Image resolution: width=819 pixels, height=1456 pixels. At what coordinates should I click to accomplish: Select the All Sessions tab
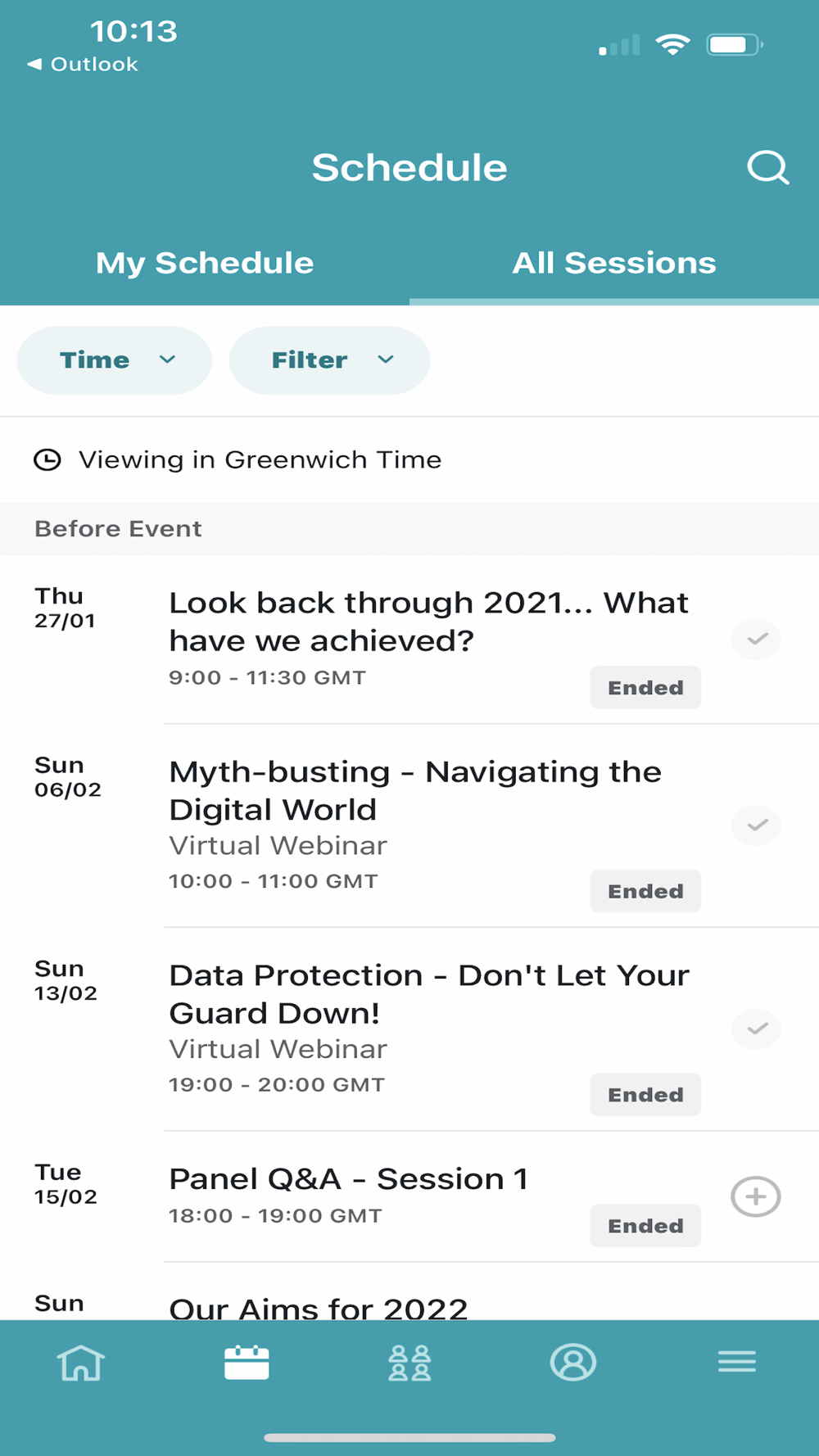tap(614, 263)
